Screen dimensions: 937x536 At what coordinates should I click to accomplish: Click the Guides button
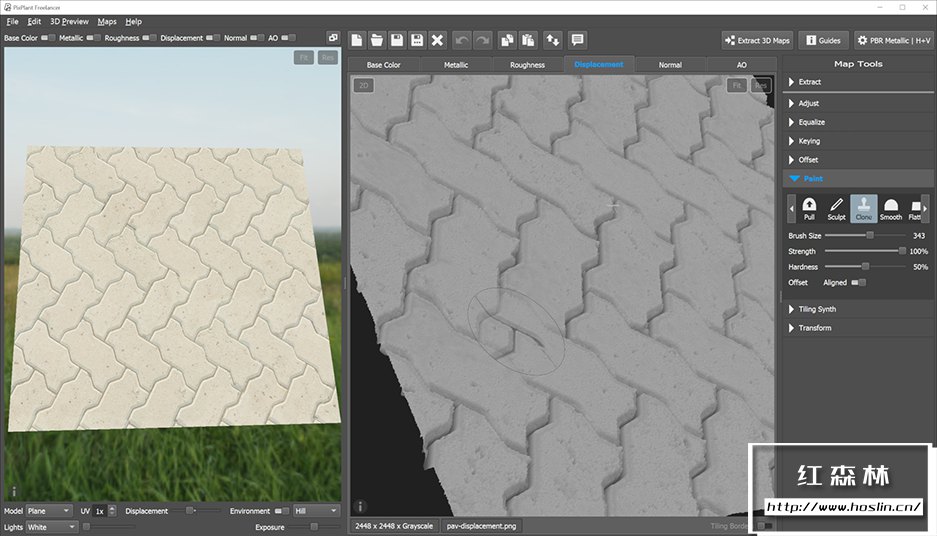823,40
